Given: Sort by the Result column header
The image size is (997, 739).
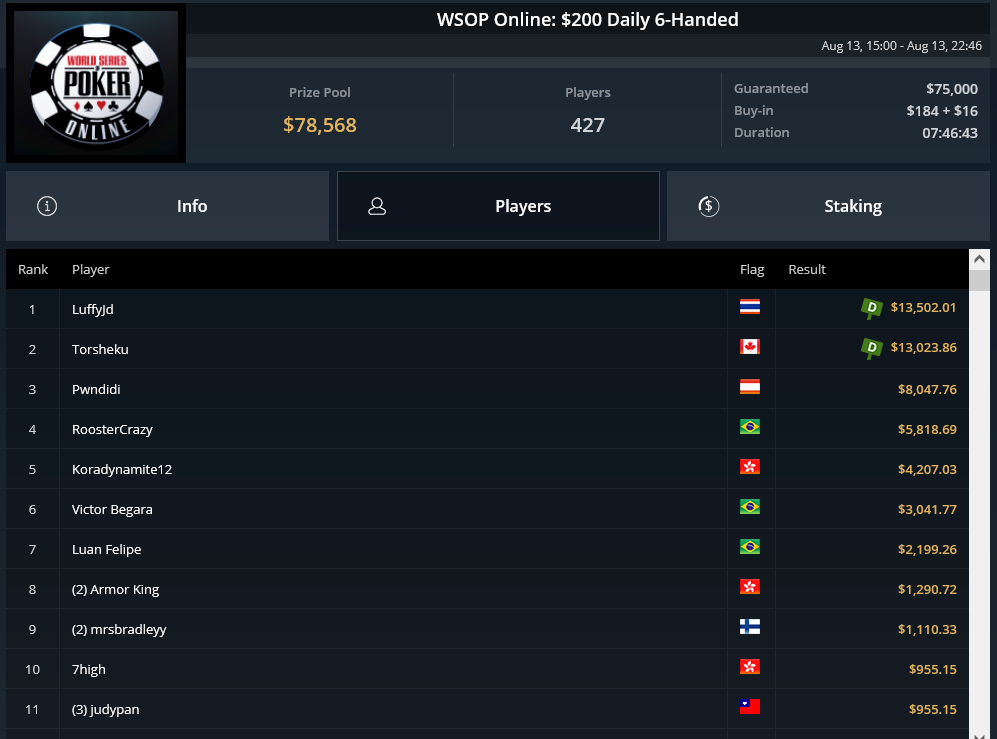Looking at the screenshot, I should pos(807,270).
